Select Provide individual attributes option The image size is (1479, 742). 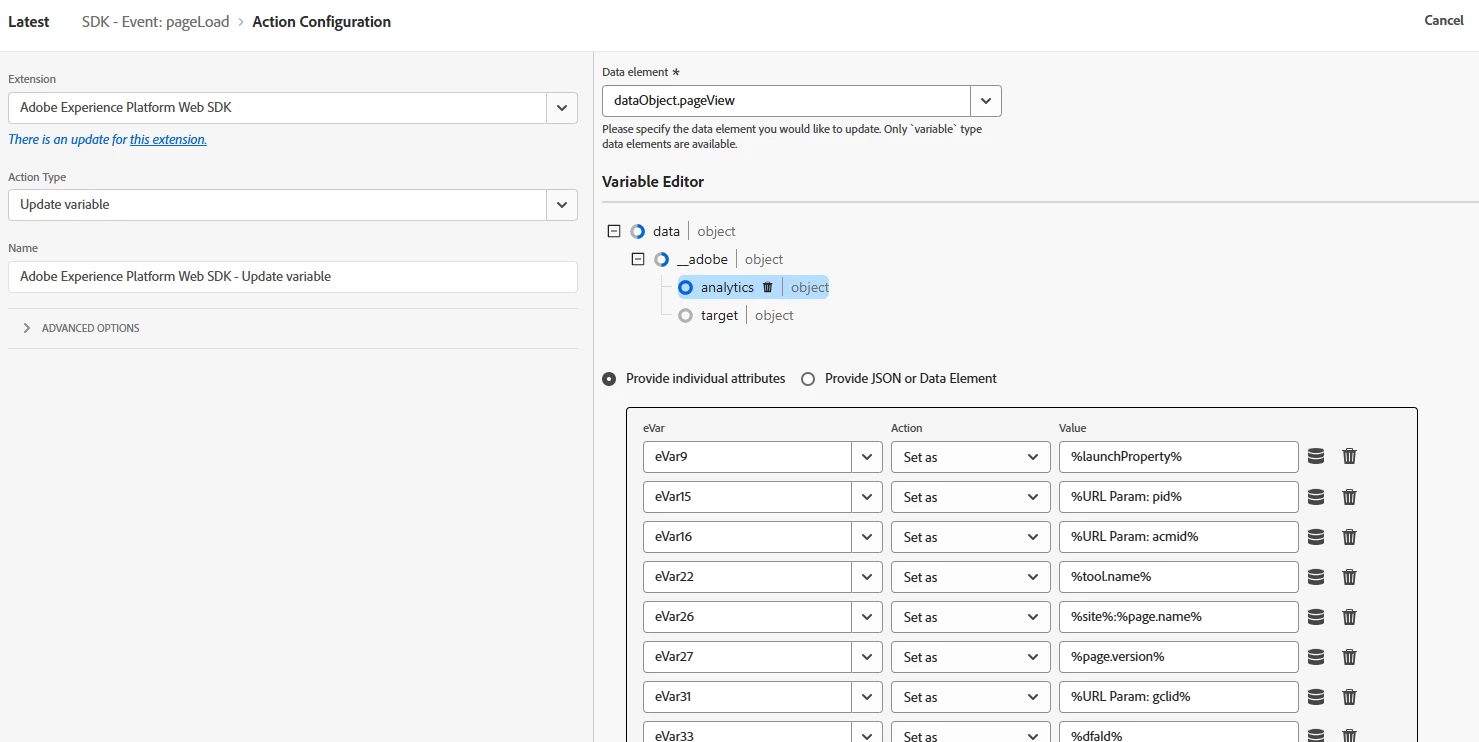coord(609,379)
